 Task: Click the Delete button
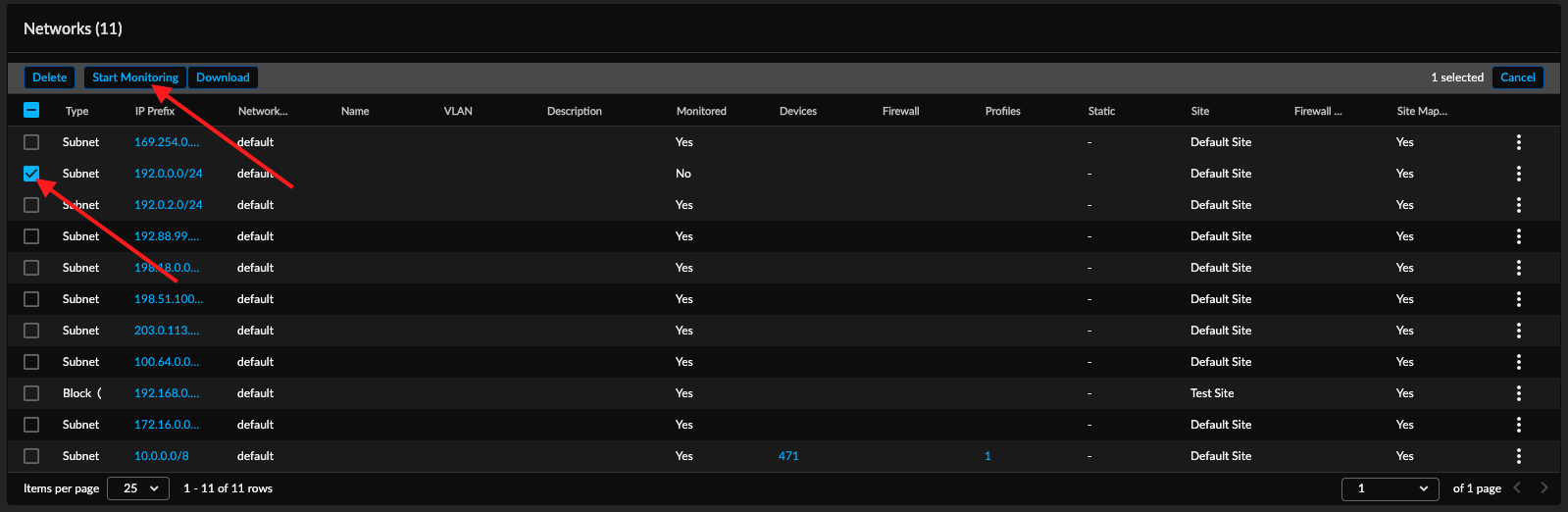50,77
